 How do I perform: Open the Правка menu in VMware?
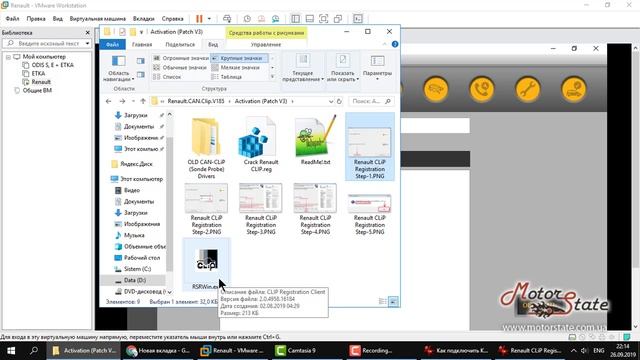click(x=36, y=19)
